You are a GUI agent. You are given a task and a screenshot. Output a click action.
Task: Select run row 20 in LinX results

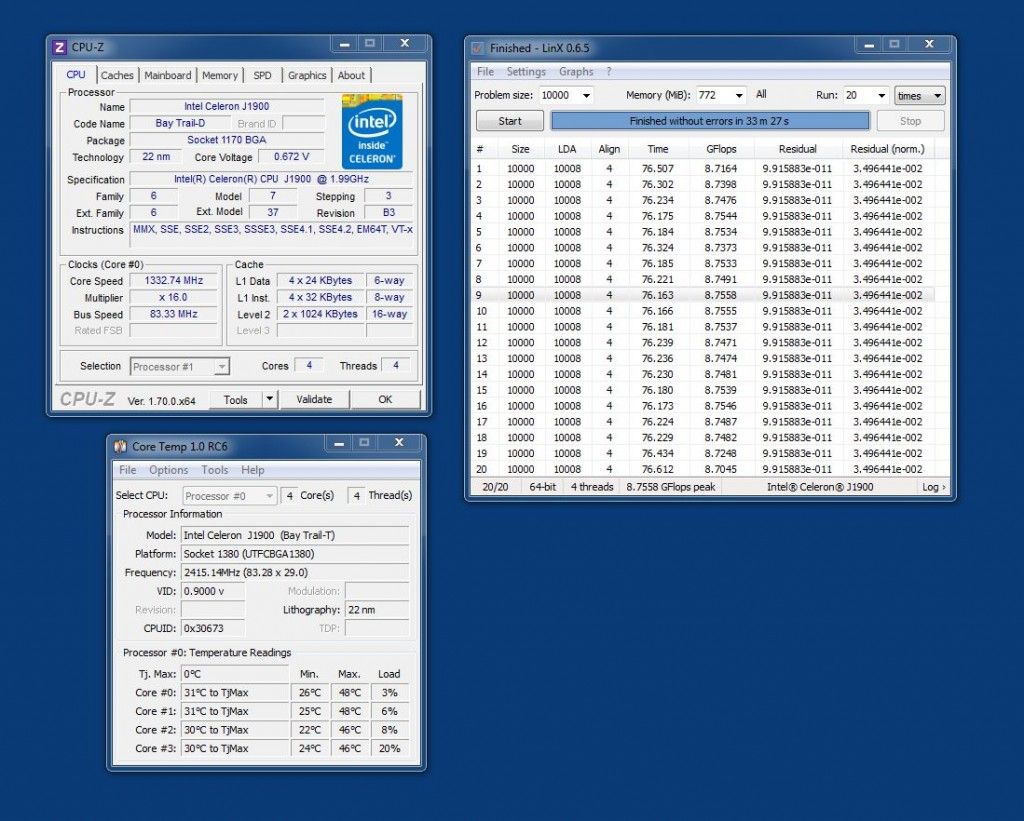click(703, 469)
